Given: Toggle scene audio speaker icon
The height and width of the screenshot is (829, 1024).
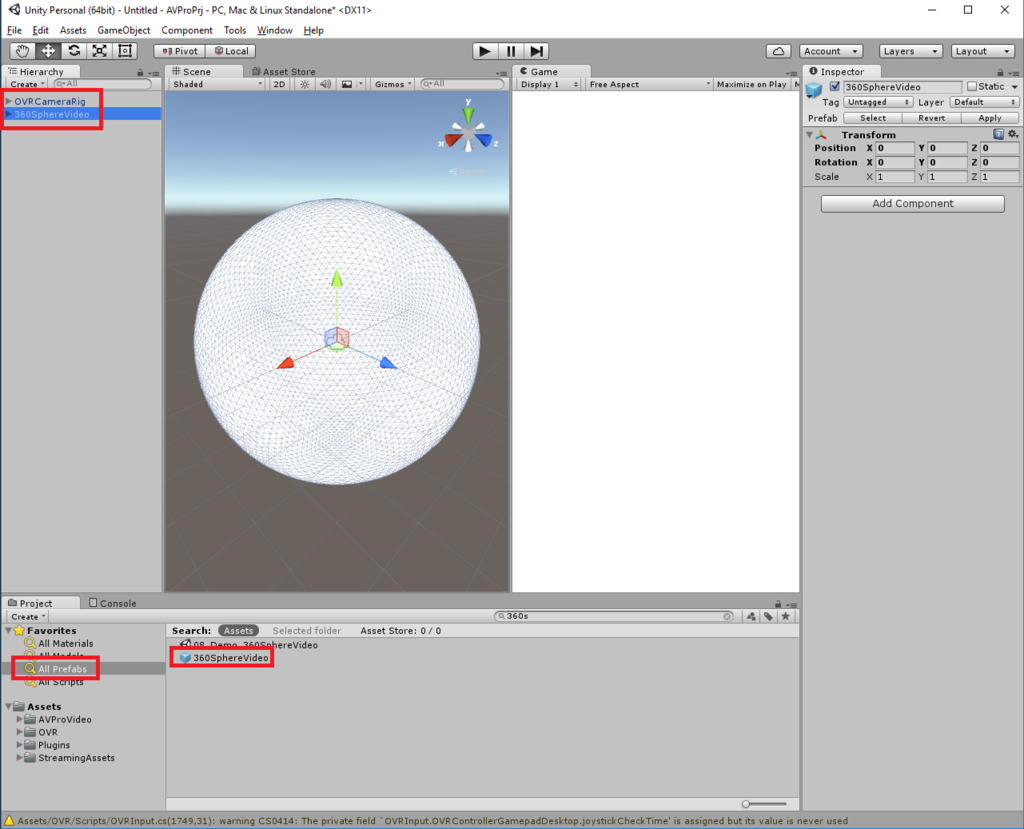Looking at the screenshot, I should tap(325, 84).
